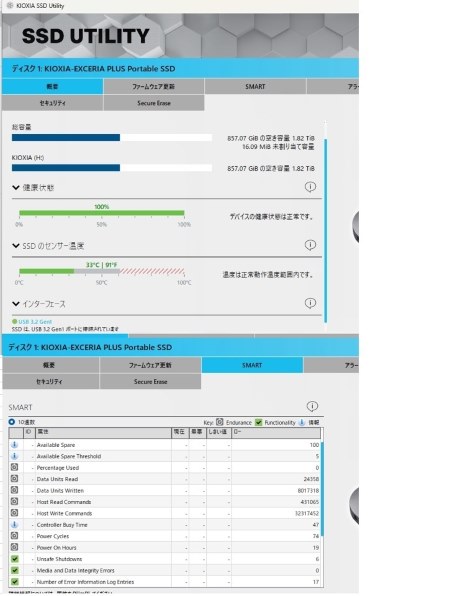This screenshot has width=475, height=596.
Task: Click endurance icon on Host Read Commands row
Action: tap(14, 501)
